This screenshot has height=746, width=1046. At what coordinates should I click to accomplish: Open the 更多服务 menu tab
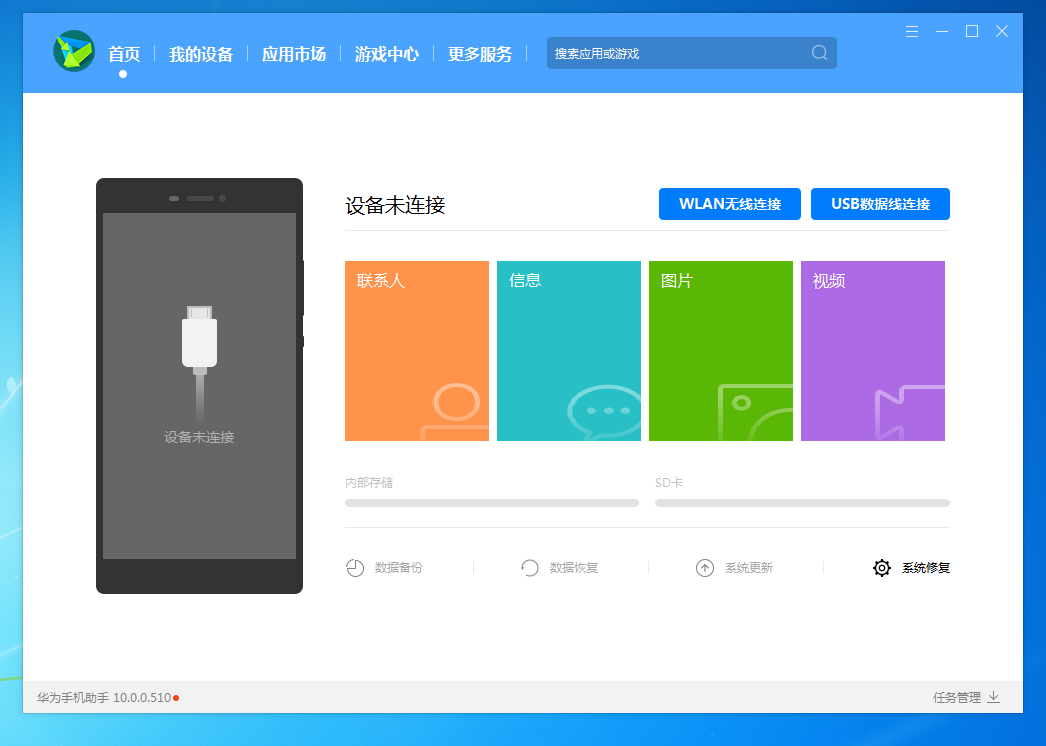click(x=480, y=54)
